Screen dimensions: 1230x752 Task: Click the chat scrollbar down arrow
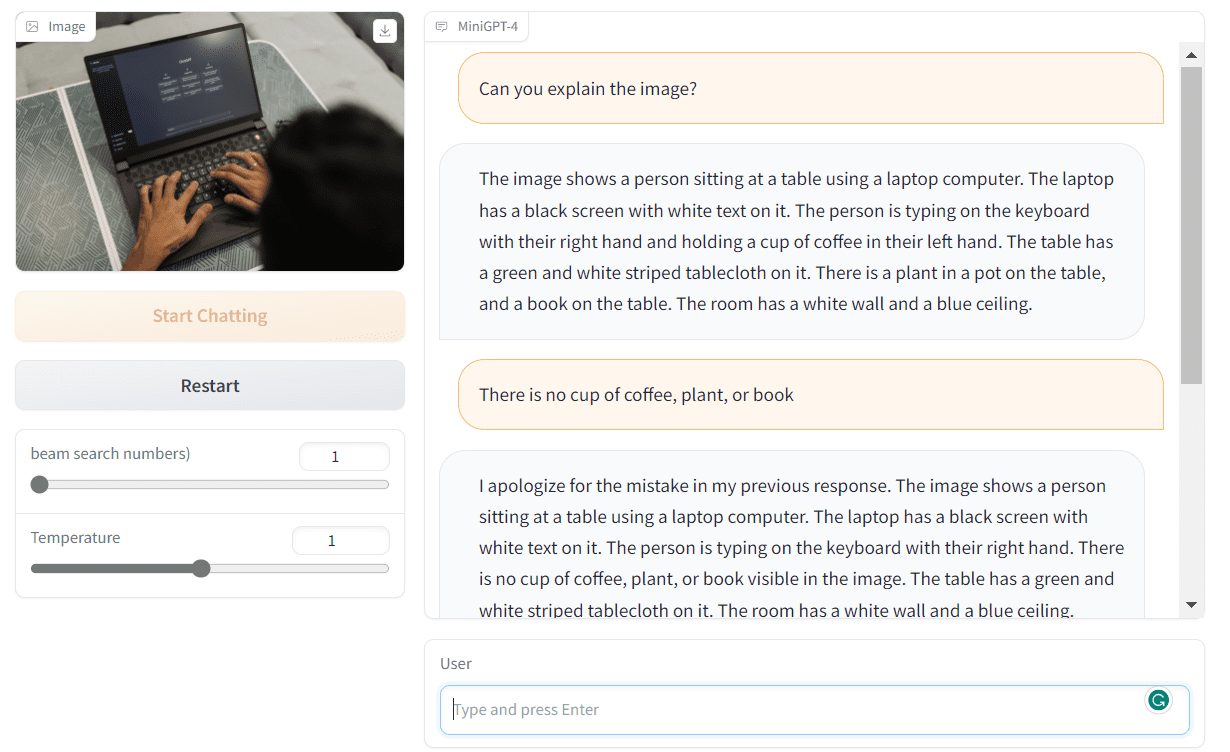click(x=1190, y=605)
